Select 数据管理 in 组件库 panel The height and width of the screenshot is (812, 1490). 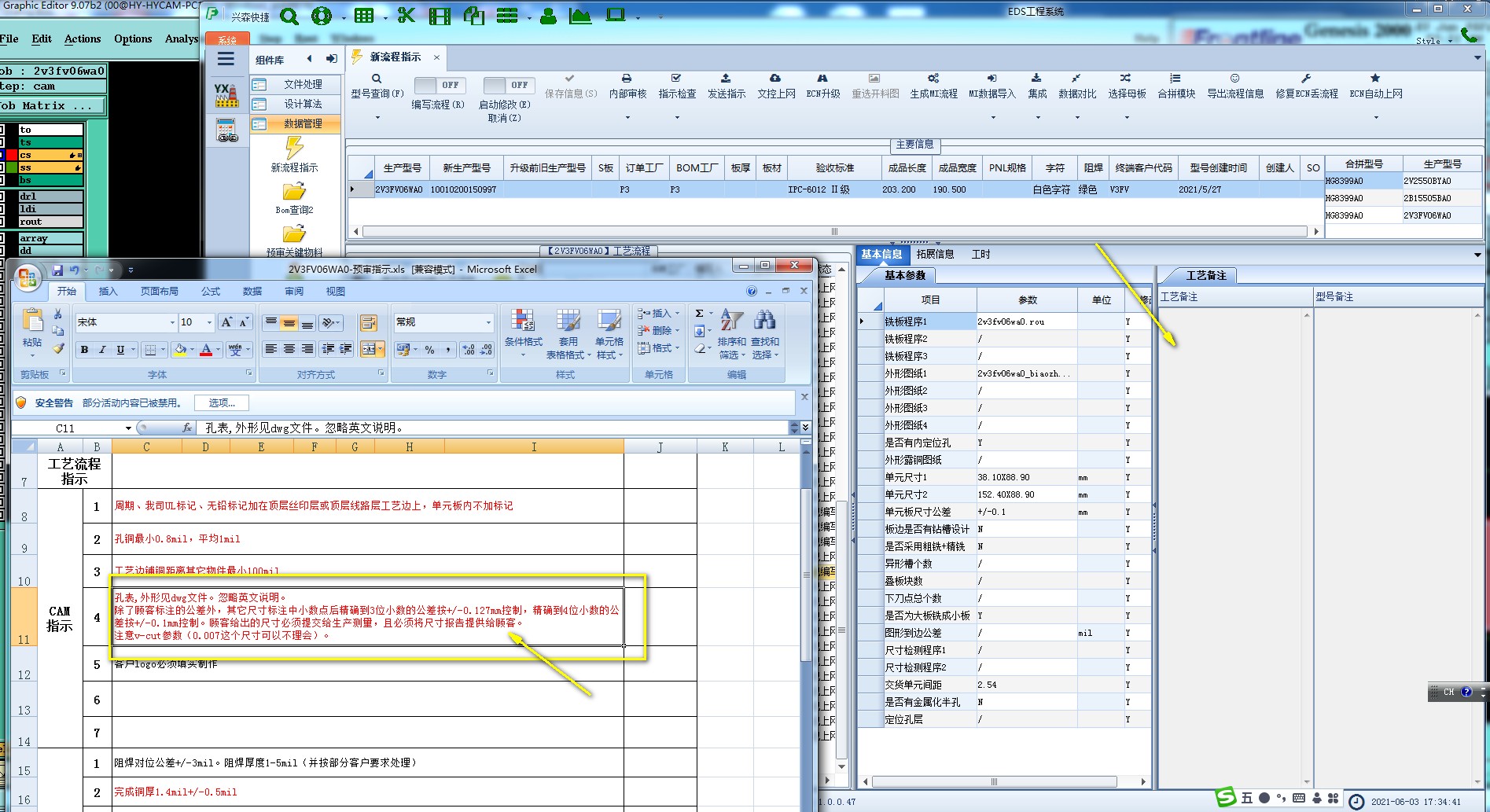click(x=296, y=123)
